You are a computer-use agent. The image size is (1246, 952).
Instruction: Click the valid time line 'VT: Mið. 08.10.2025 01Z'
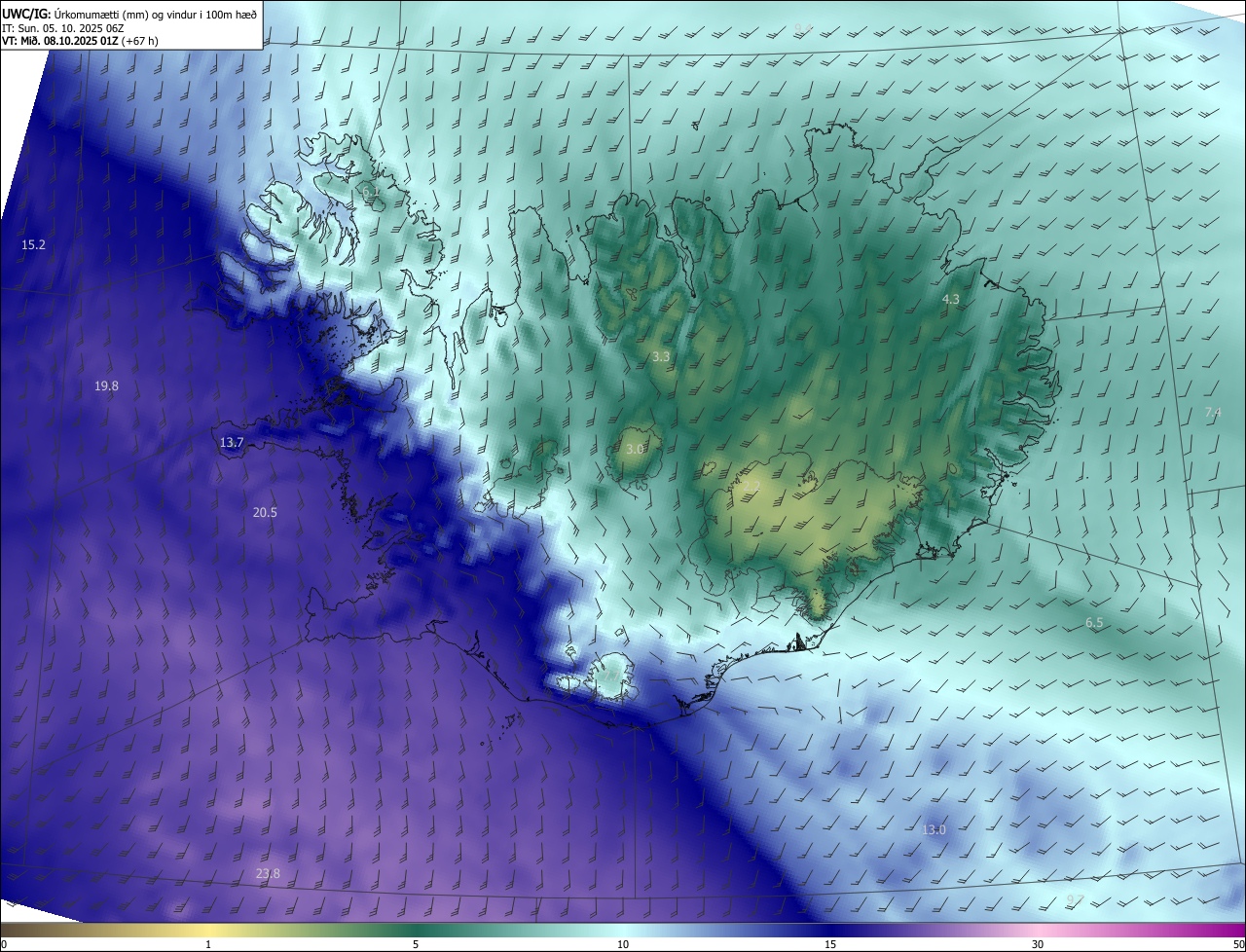[60, 41]
